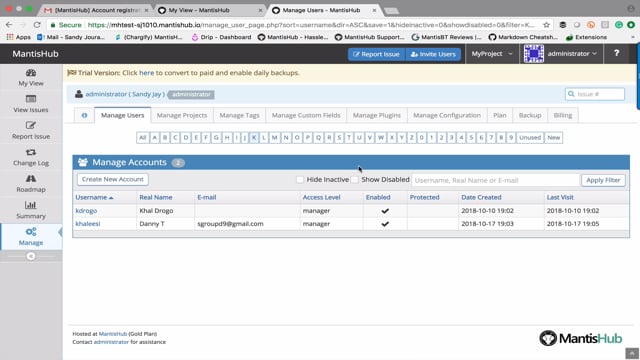Viewport: 640px width, 360px height.
Task: Open Change Log in the sidebar
Action: tap(31, 157)
